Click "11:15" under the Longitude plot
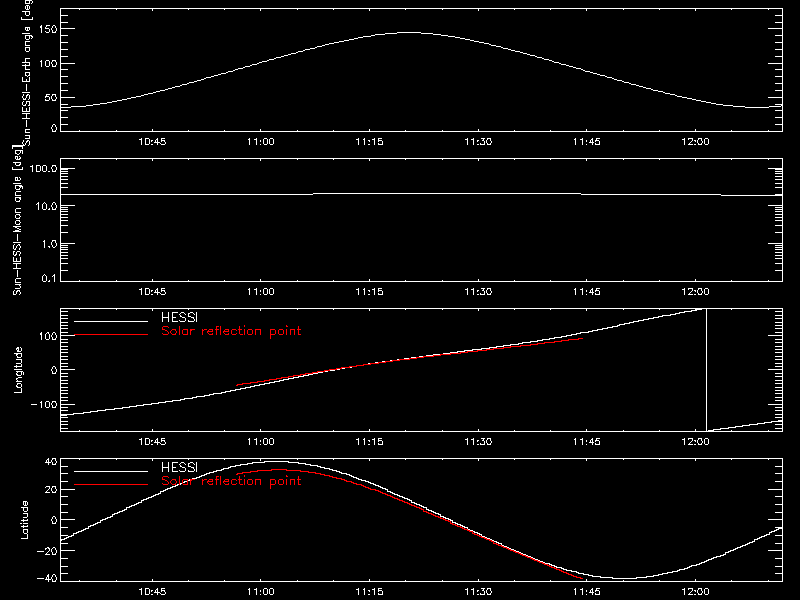 (x=369, y=442)
